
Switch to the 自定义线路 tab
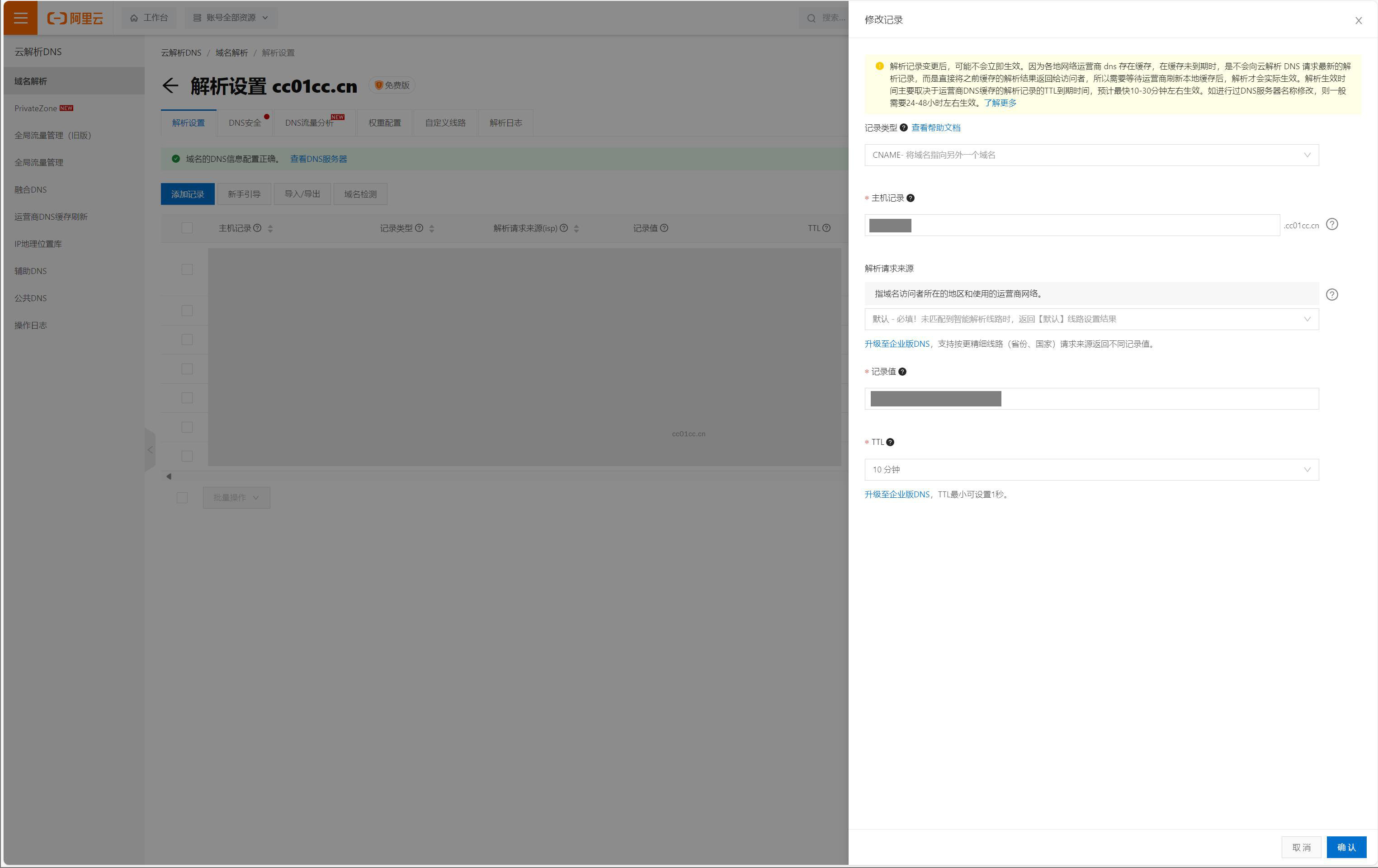point(445,123)
